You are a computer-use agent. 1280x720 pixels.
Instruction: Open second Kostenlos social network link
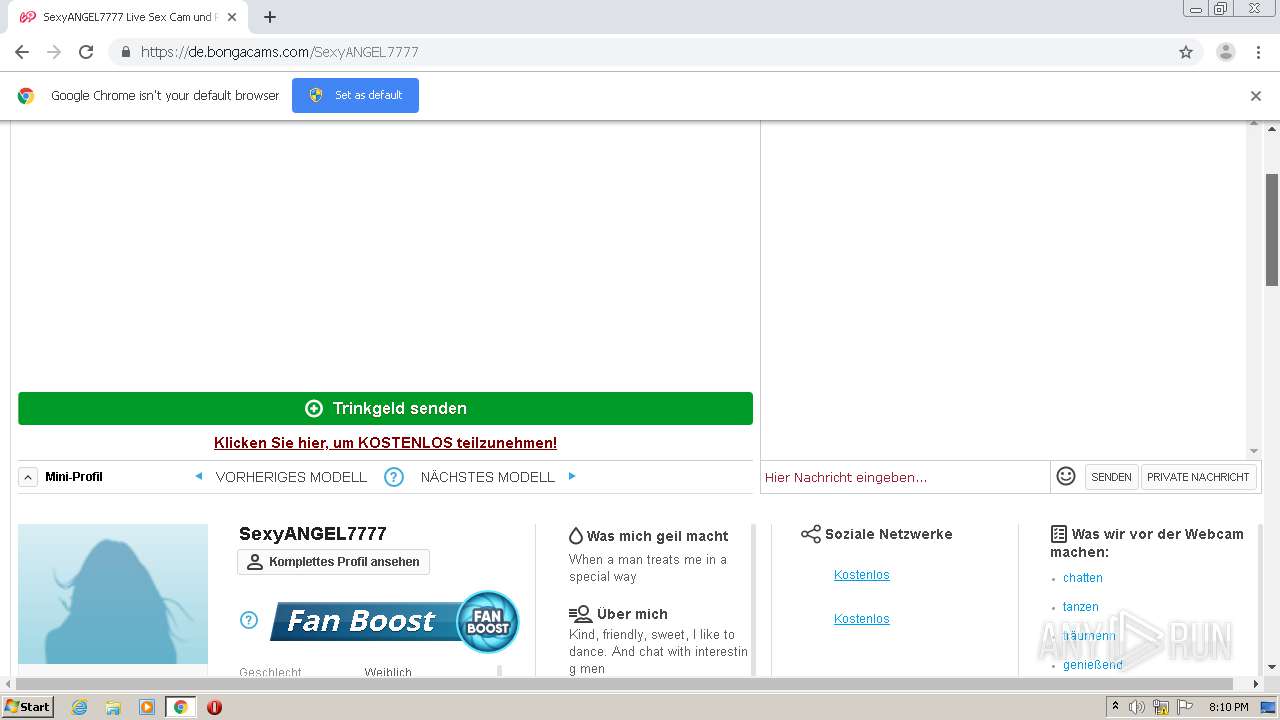(x=861, y=619)
